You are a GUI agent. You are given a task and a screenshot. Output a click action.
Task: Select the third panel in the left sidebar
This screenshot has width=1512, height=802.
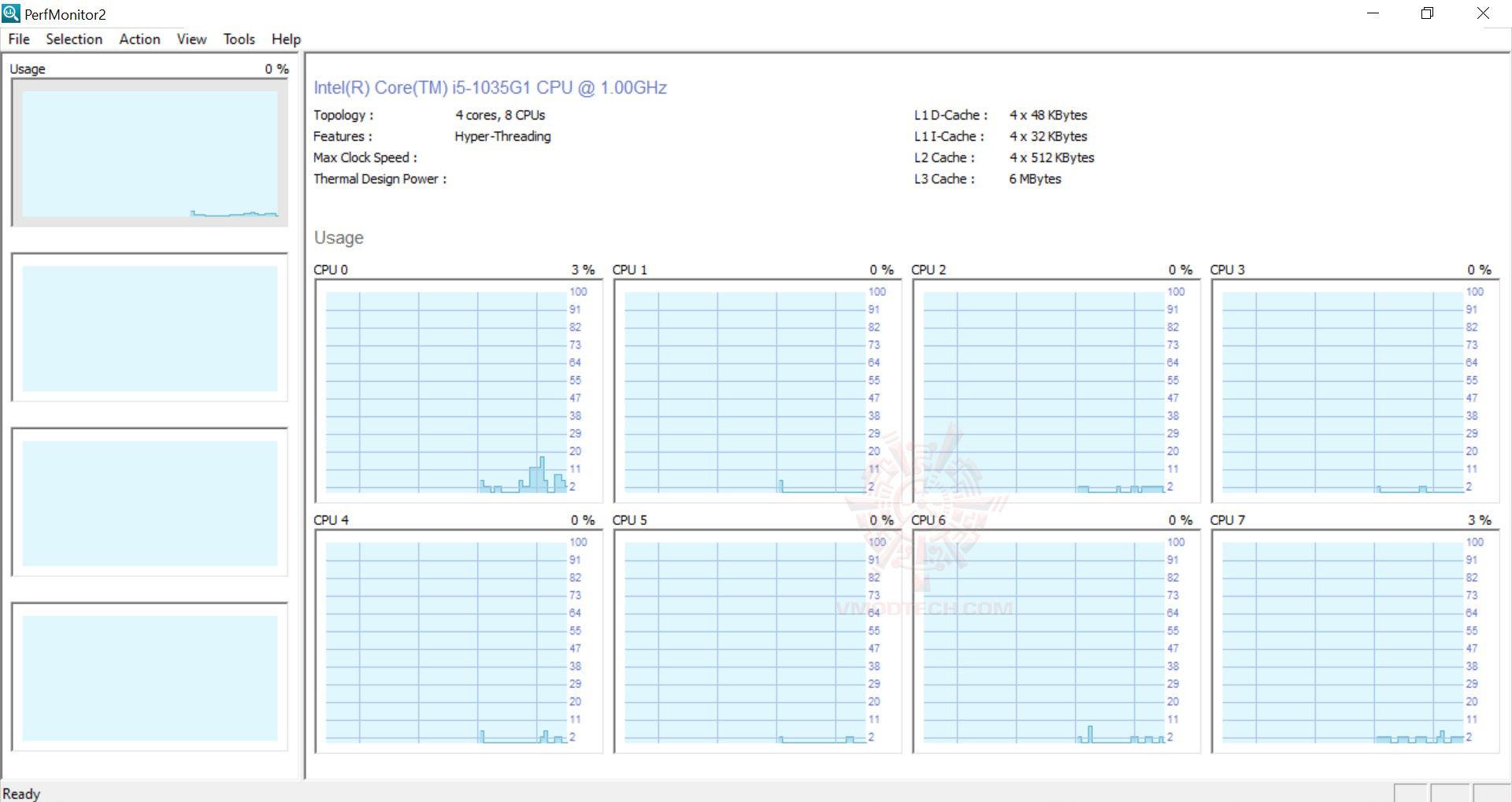point(150,502)
